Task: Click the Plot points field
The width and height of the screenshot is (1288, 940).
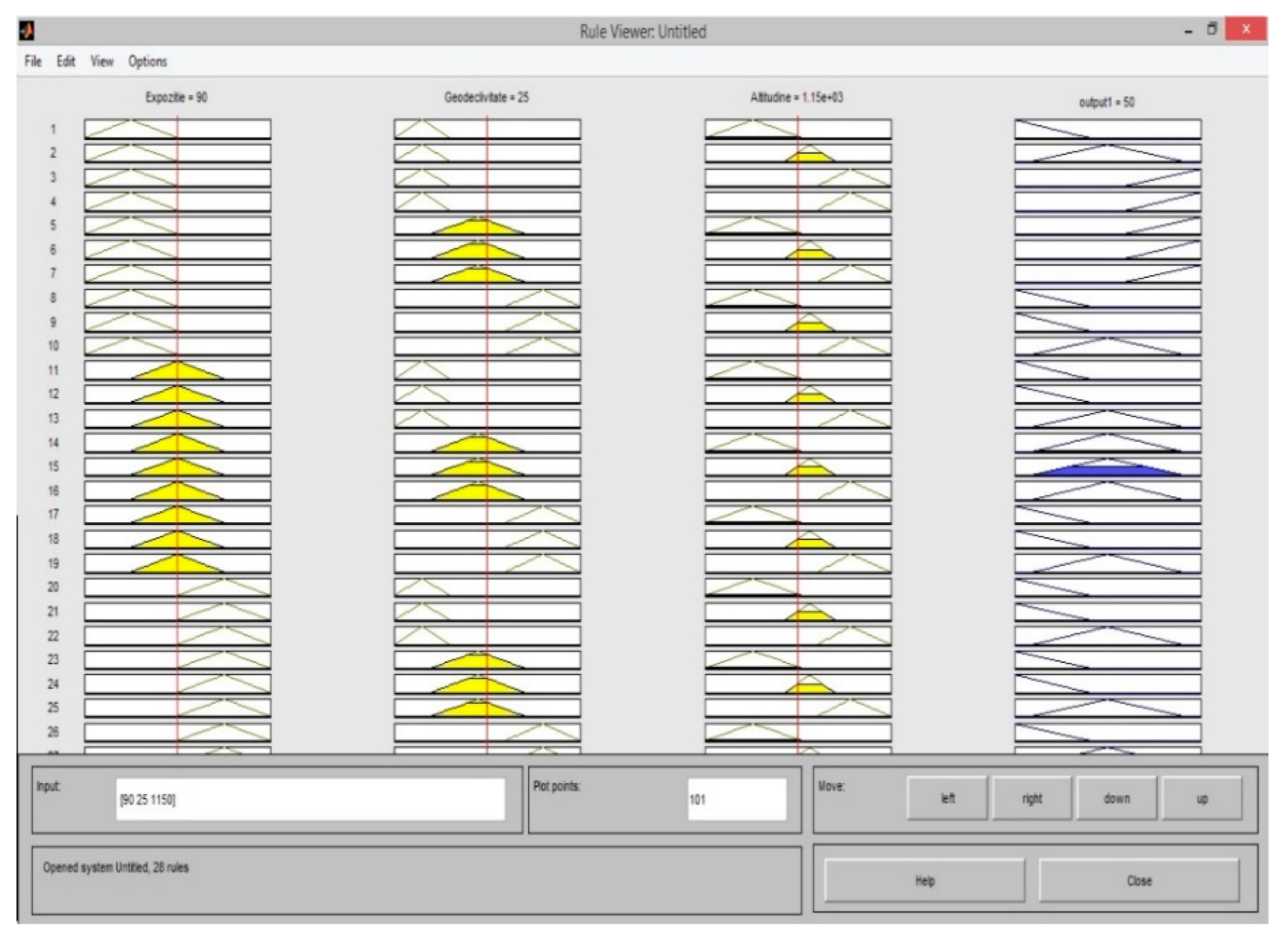Action: (737, 799)
